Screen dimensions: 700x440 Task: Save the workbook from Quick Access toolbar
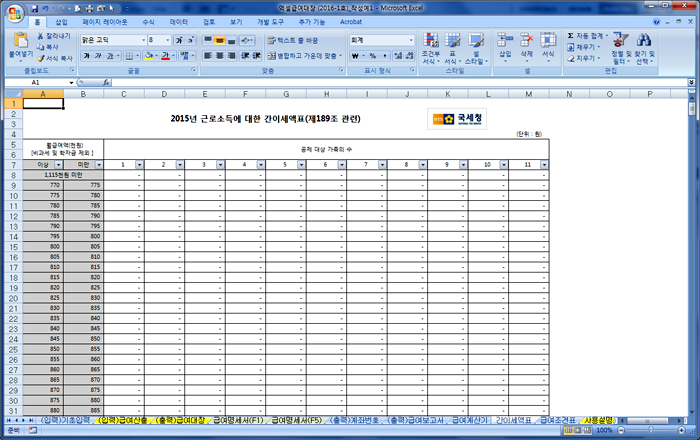coord(34,8)
